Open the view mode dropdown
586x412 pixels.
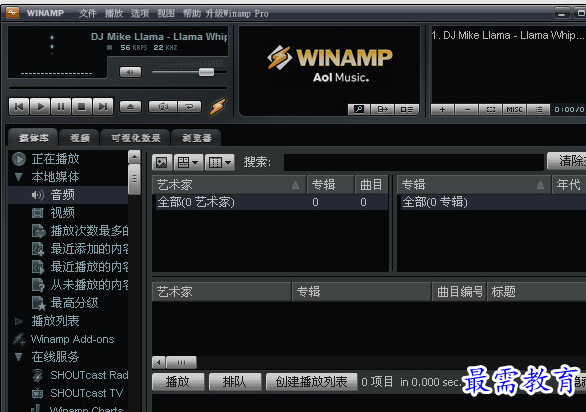(x=189, y=162)
